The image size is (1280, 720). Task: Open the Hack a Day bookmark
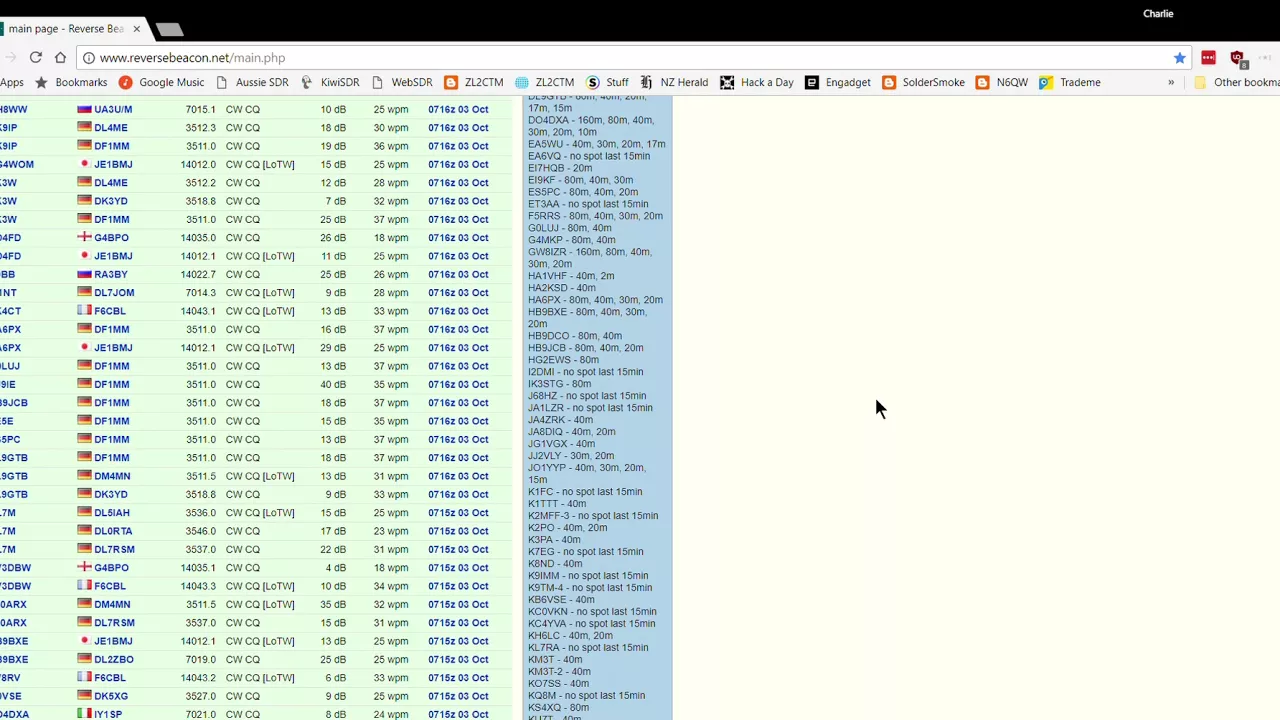(757, 82)
